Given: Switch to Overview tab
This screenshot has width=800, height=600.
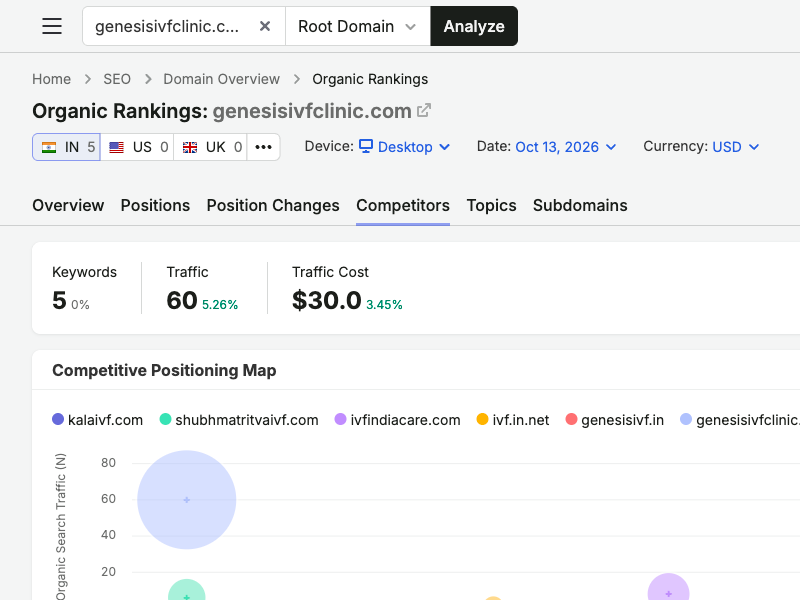Looking at the screenshot, I should point(68,205).
